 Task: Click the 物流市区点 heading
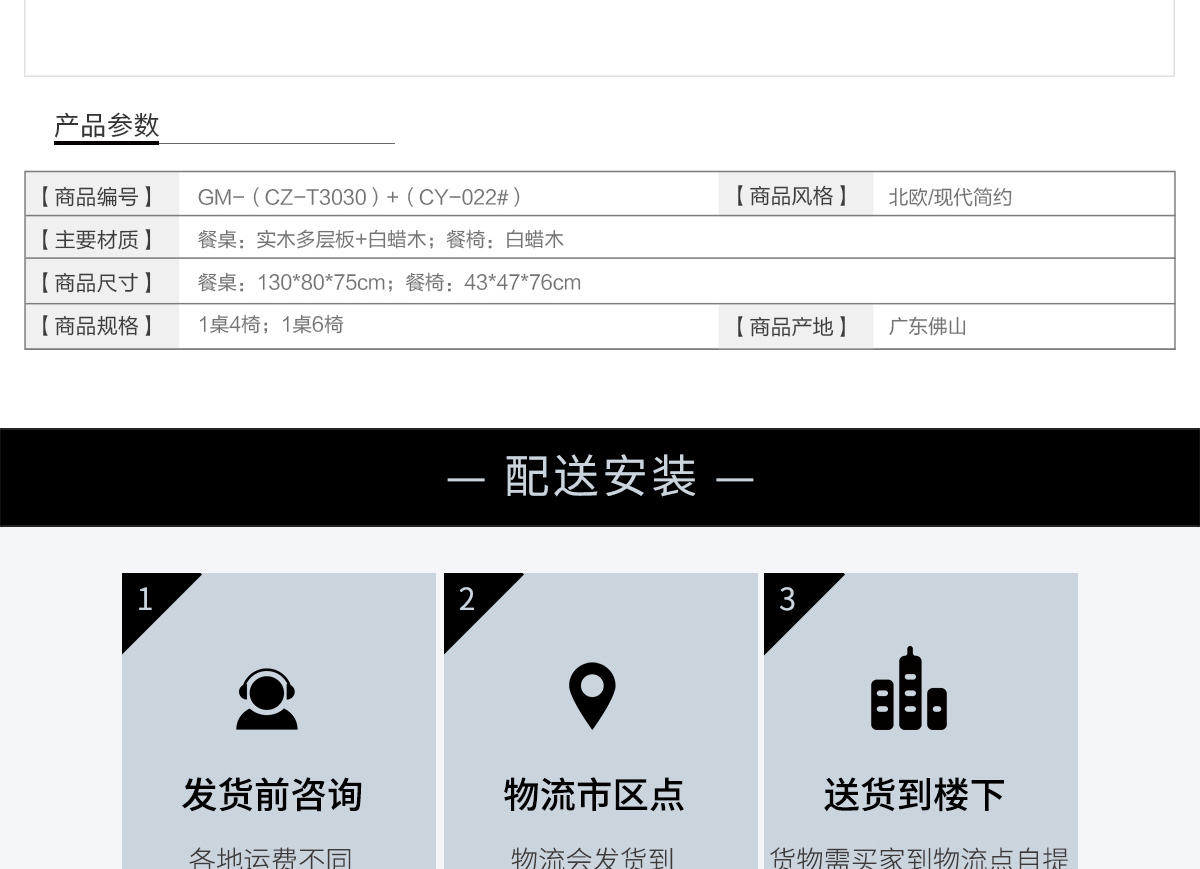coord(594,795)
